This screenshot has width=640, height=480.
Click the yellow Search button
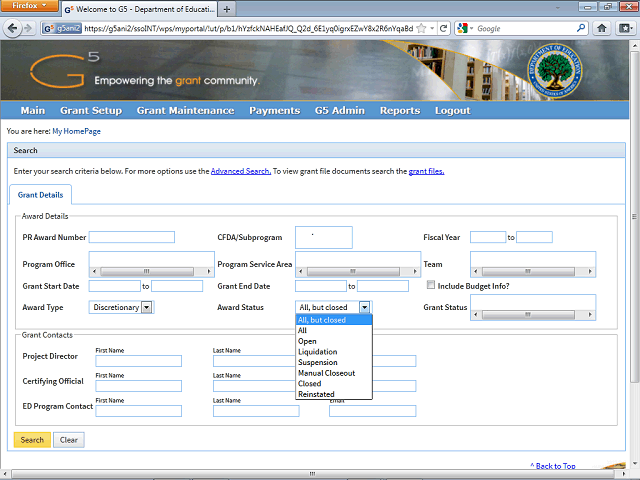[32, 440]
